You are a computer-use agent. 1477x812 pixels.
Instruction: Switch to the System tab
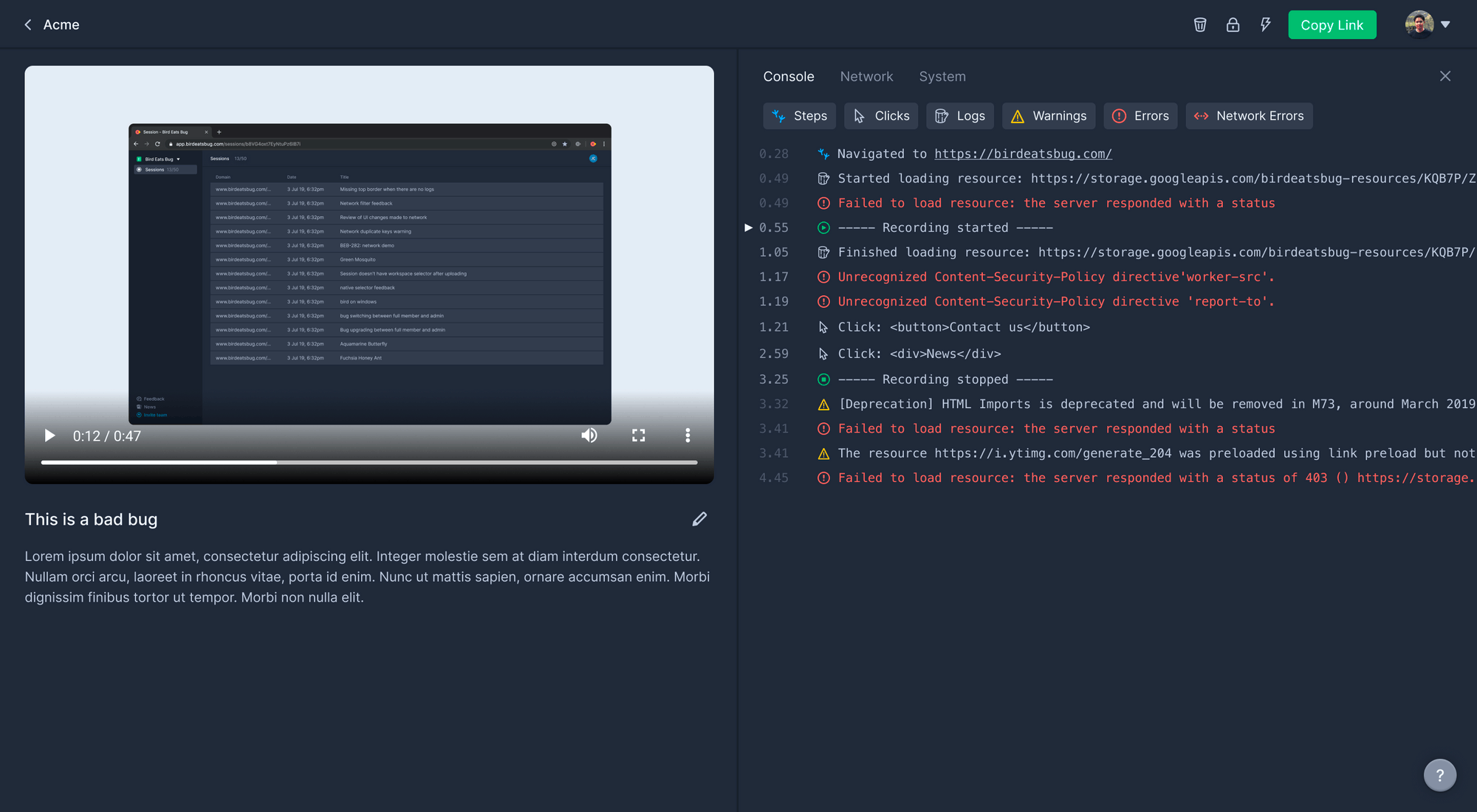click(943, 76)
